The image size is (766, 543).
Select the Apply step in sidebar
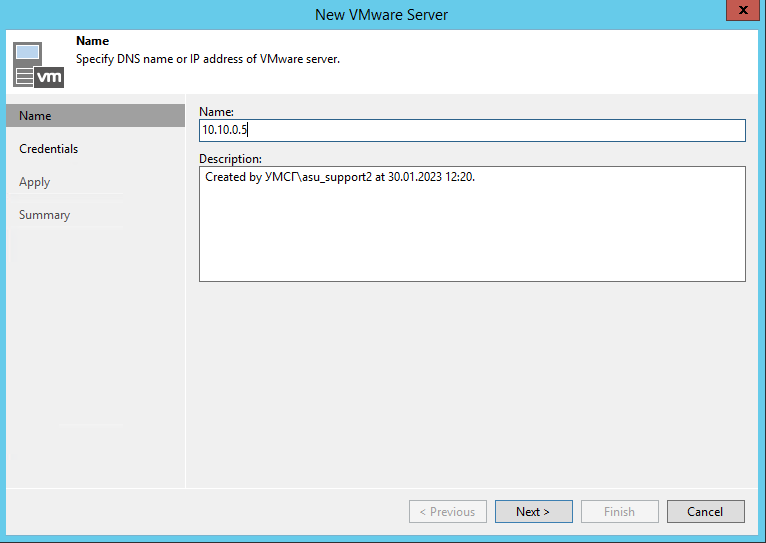tap(34, 182)
